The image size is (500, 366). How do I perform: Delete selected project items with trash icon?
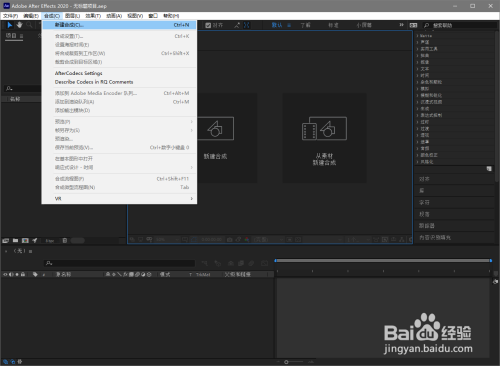coord(65,240)
